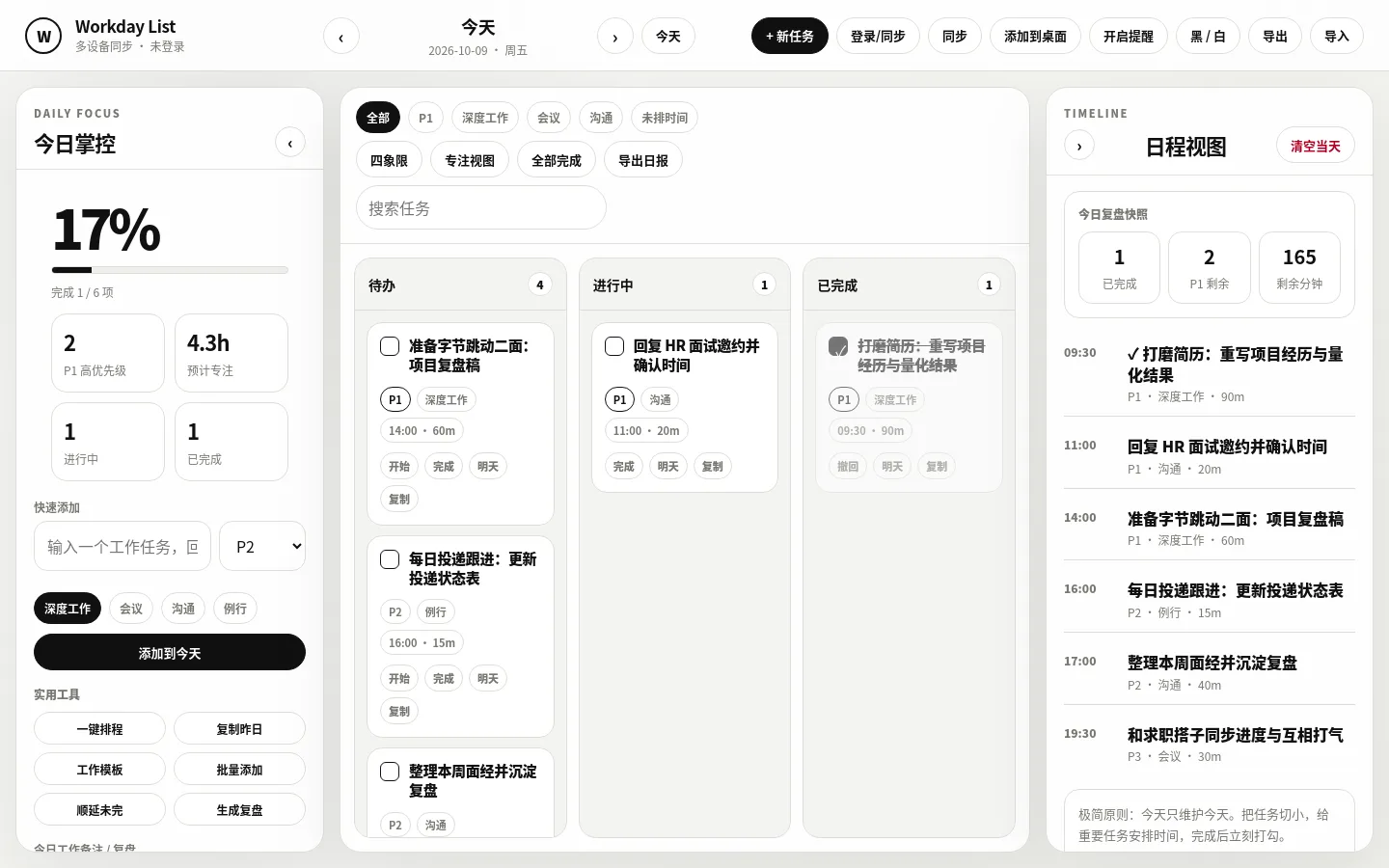This screenshot has width=1389, height=868.
Task: Click 完成 on 回复 HR task
Action: pos(624,467)
